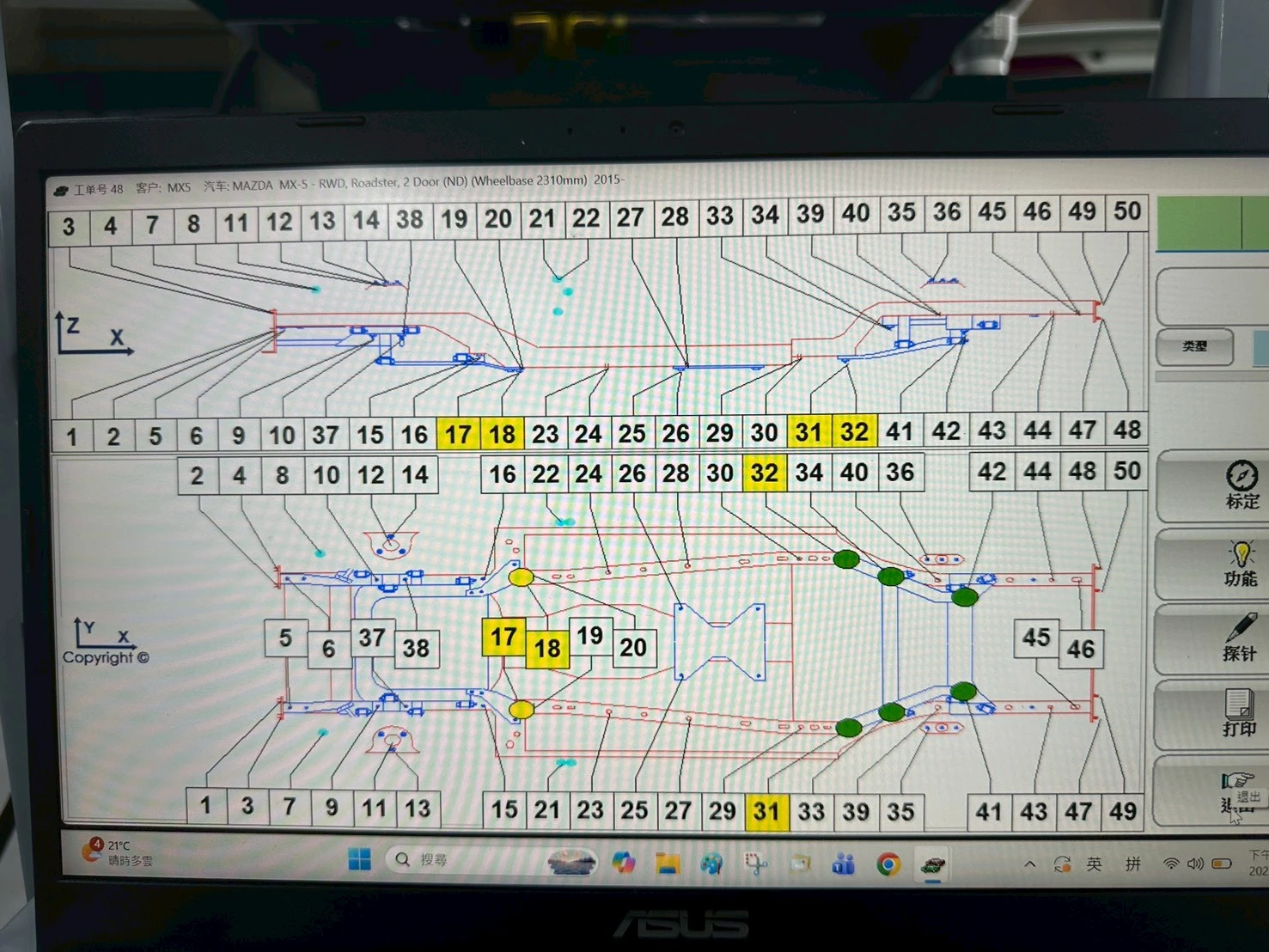Select point 38 in the Y-X top view
Viewport: 1269px width, 952px height.
point(417,648)
